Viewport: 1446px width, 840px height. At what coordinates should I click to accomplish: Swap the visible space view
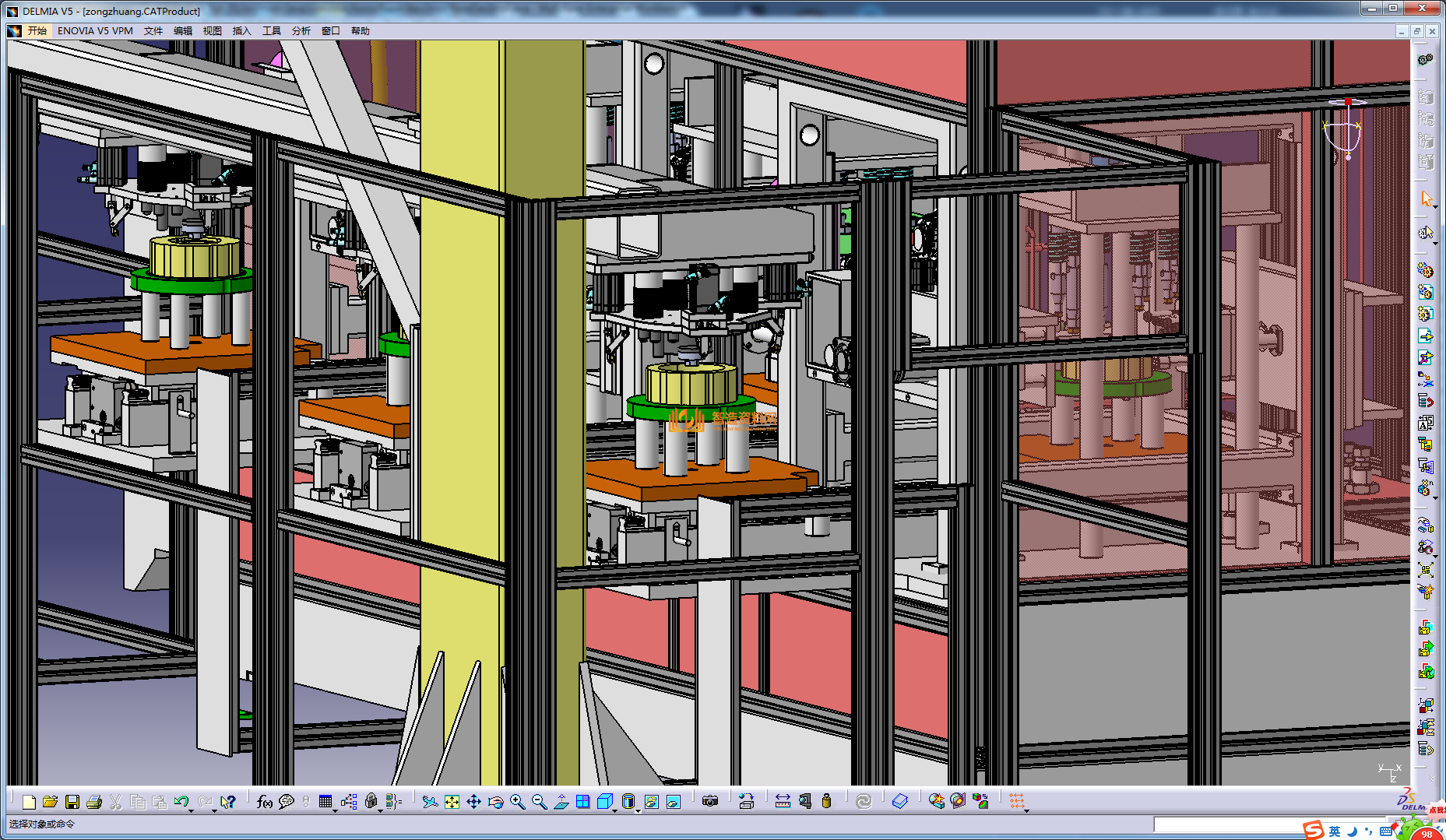point(674,802)
